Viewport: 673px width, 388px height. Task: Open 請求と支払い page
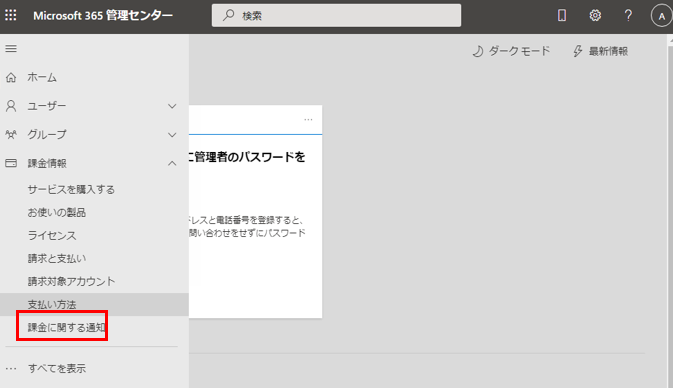(57, 258)
